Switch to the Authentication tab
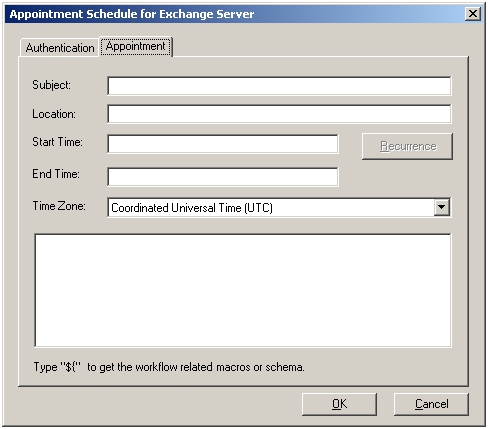Screen dimensions: 488x429 (60, 48)
